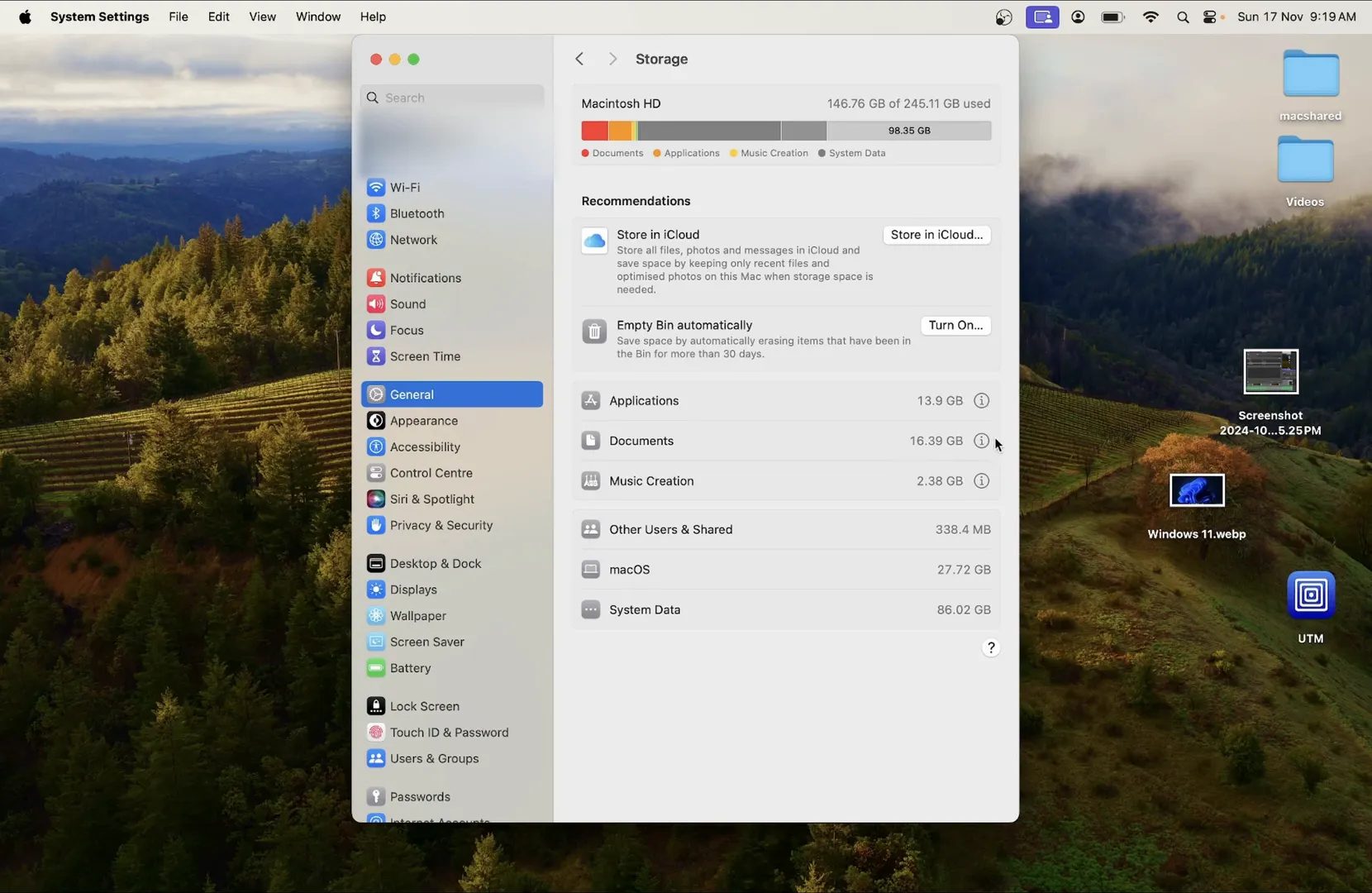Select UTM app icon on desktop

click(x=1311, y=595)
